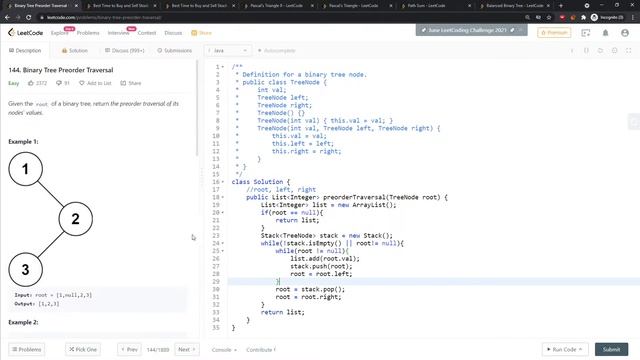
Task: Reset code with the editor refresh icon
Action: [x=600, y=51]
